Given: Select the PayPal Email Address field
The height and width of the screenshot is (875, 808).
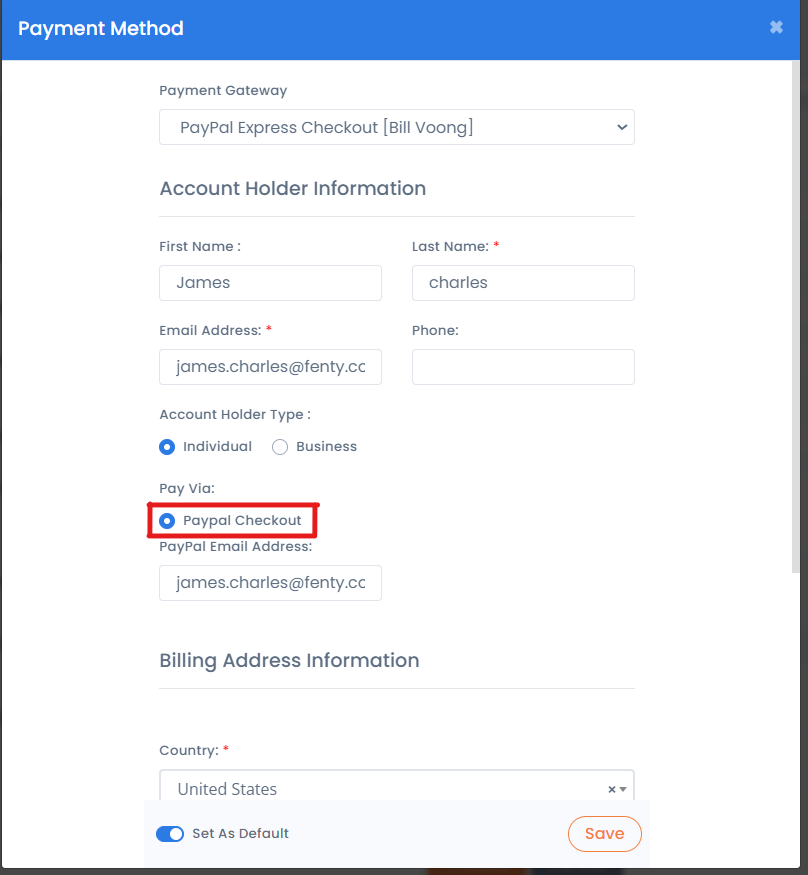Looking at the screenshot, I should coord(270,583).
